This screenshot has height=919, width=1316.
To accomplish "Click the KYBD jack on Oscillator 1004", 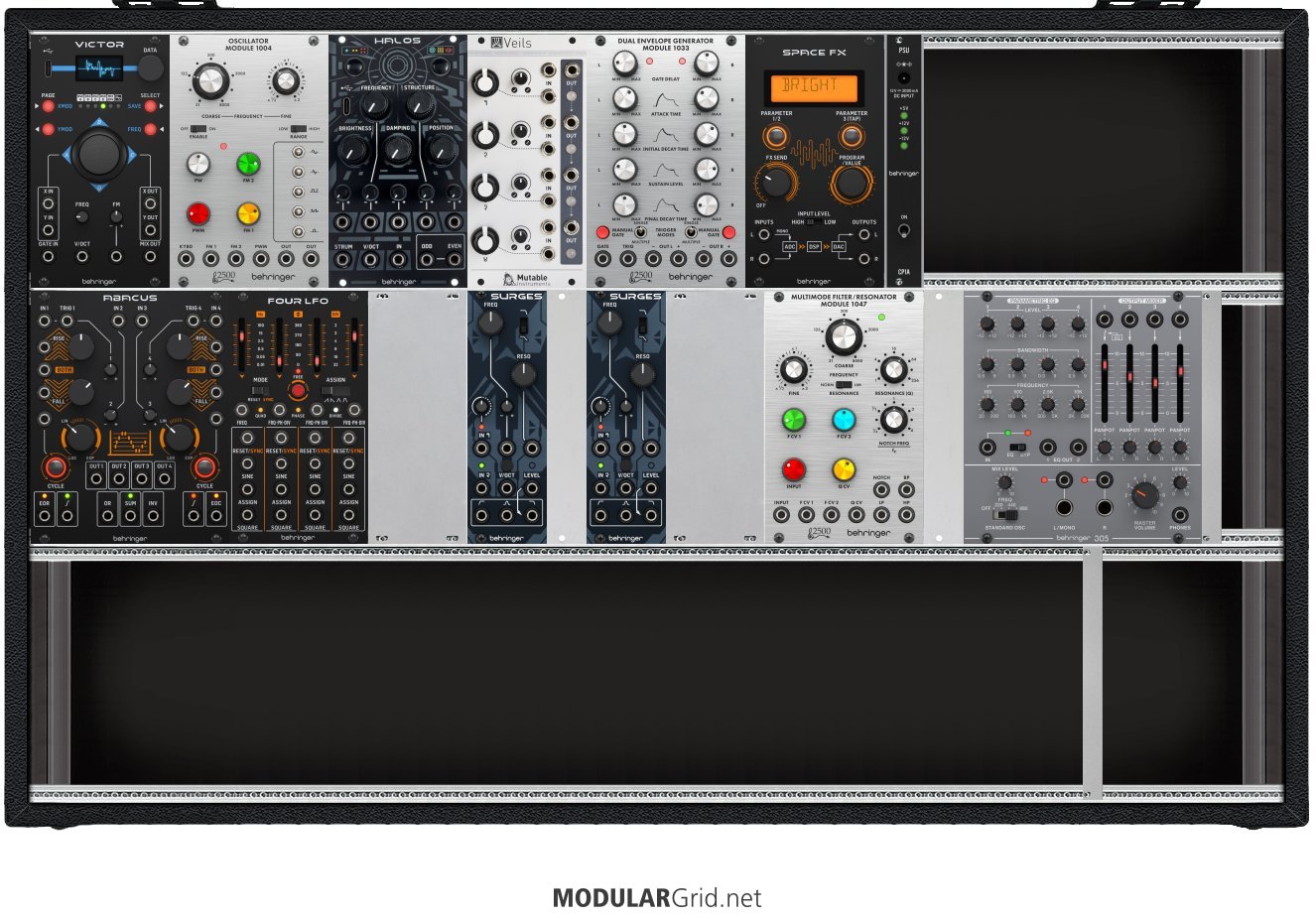I will coord(186,258).
